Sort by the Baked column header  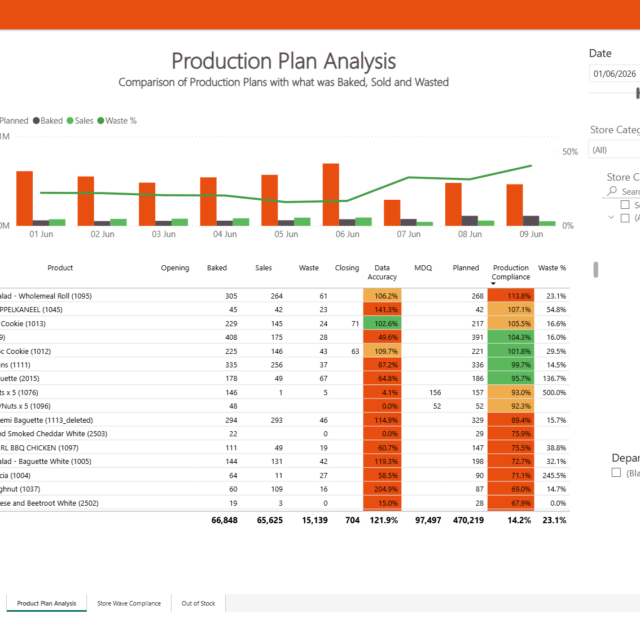click(x=217, y=268)
